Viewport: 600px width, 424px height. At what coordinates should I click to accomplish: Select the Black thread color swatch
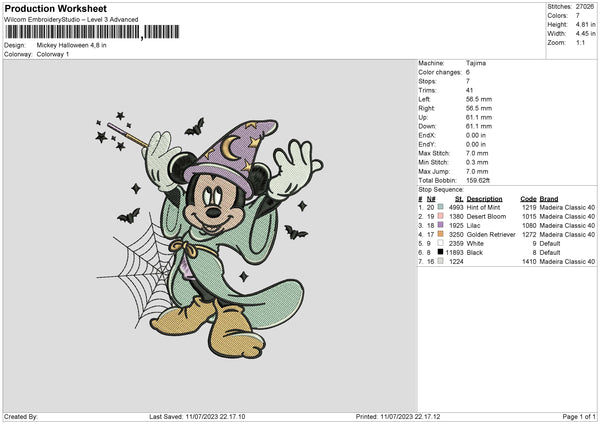coord(439,252)
